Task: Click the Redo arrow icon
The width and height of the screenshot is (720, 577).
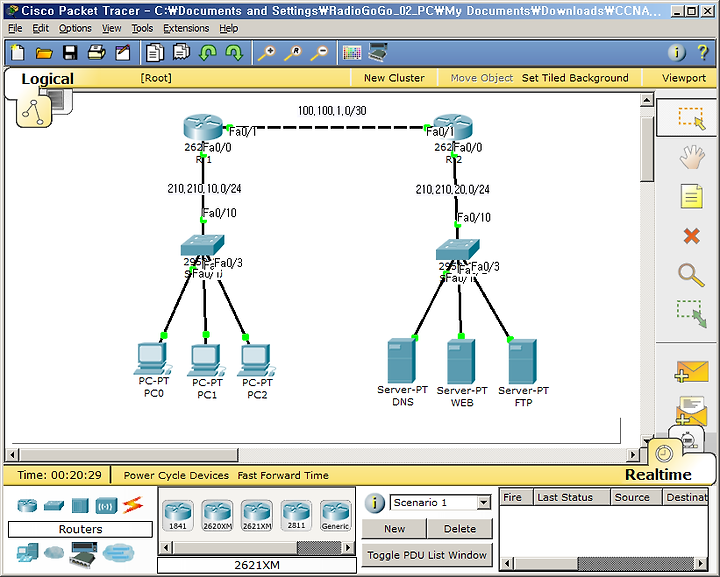Action: click(x=234, y=53)
